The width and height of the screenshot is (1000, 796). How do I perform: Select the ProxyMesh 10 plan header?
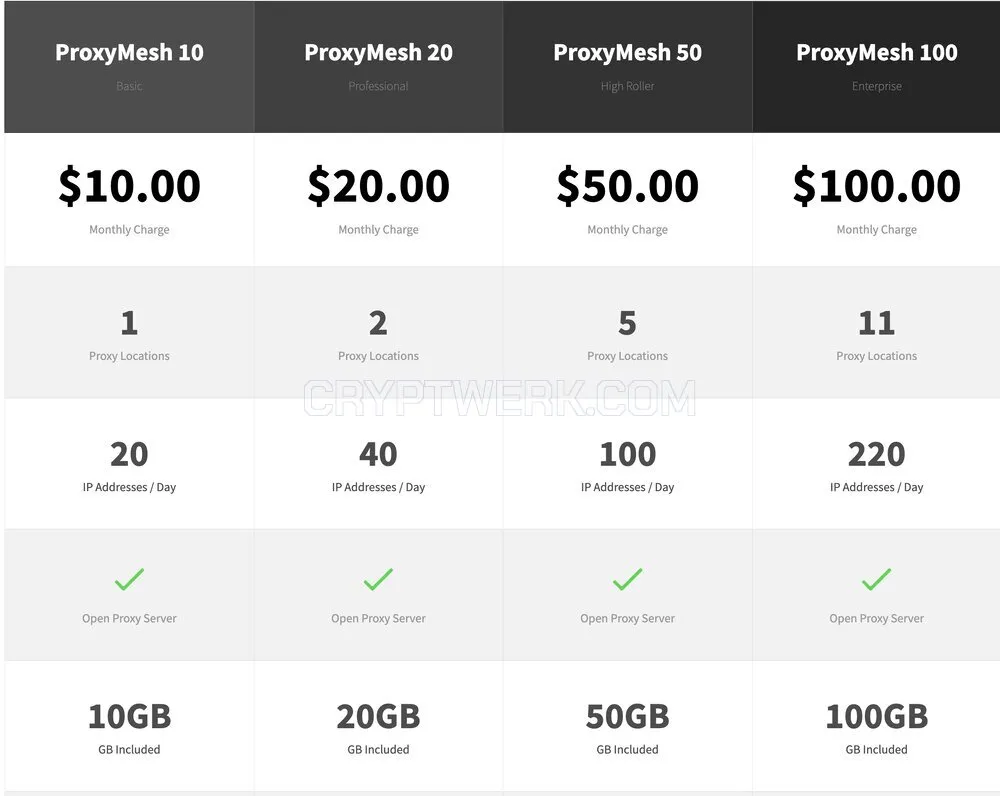coord(129,67)
